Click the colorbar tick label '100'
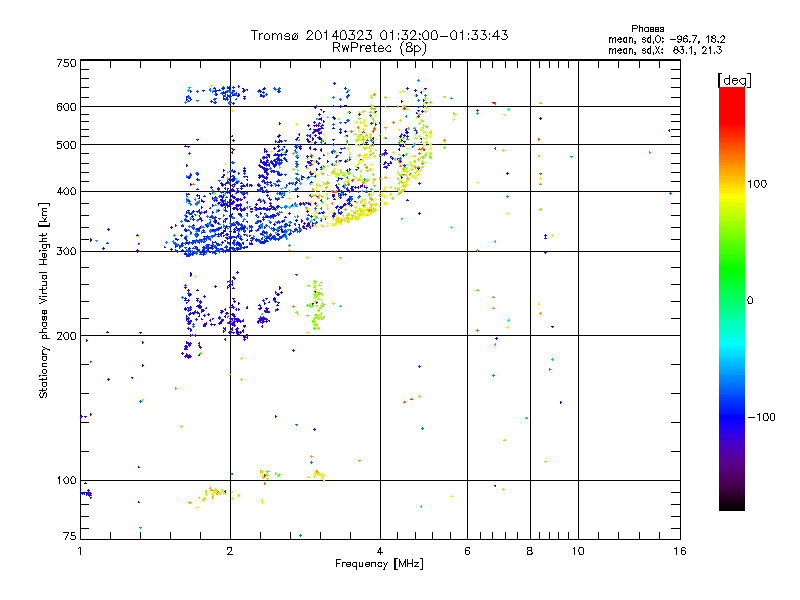The width and height of the screenshot is (800, 600). [757, 184]
